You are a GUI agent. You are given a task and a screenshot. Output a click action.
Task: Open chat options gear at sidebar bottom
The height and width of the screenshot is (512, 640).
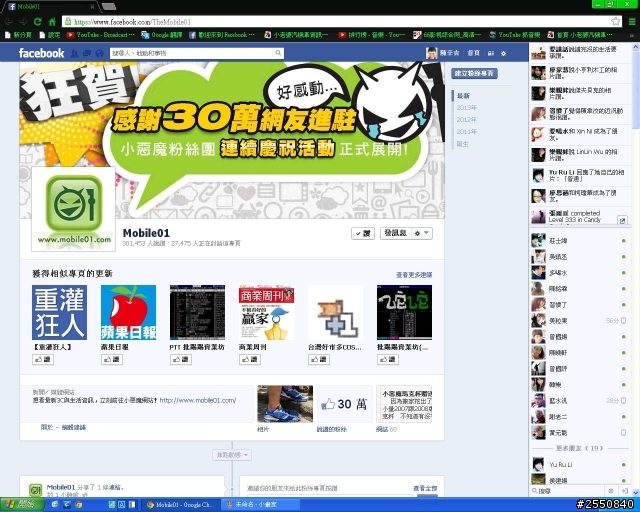tap(611, 491)
